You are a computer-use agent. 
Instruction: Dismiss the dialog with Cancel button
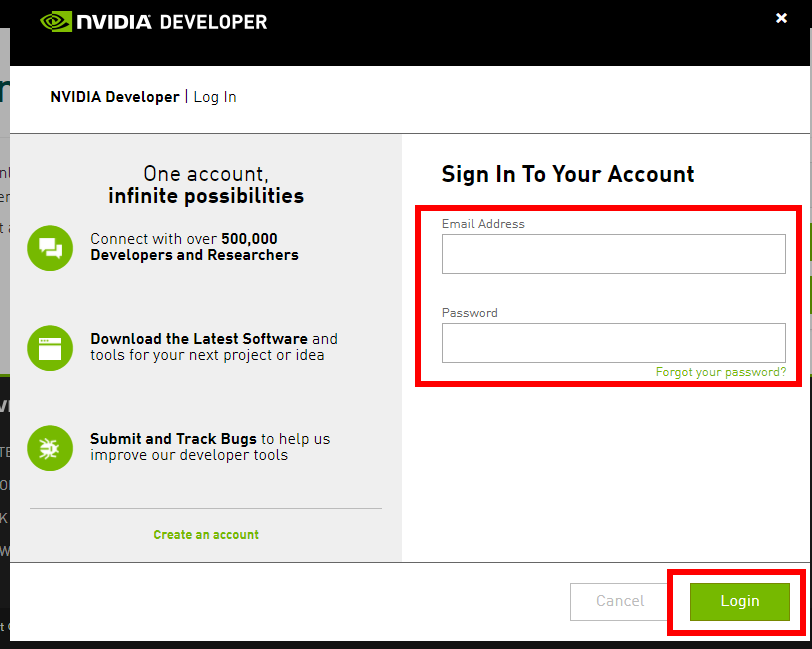[x=620, y=601]
